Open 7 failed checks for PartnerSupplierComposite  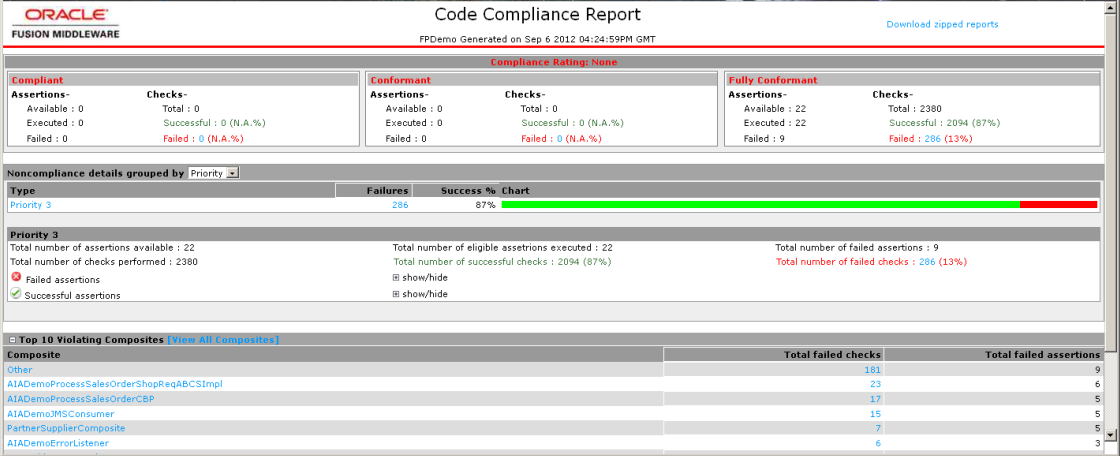tap(879, 428)
